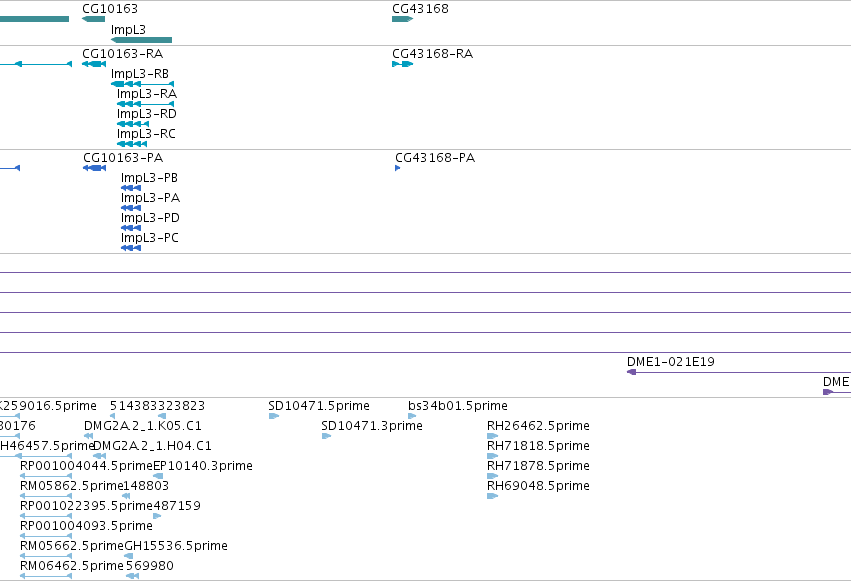This screenshot has width=851, height=581.
Task: Click the CG43168-RA transcript arrows
Action: (403, 64)
